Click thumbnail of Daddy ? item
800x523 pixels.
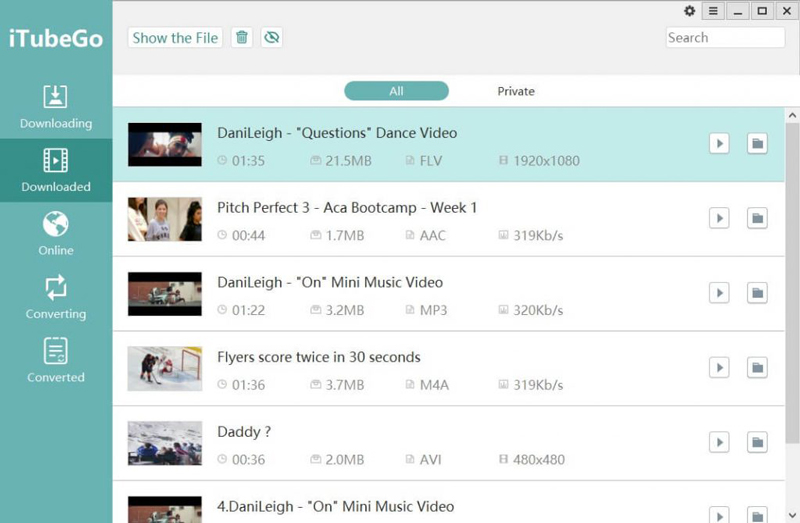[x=165, y=443]
